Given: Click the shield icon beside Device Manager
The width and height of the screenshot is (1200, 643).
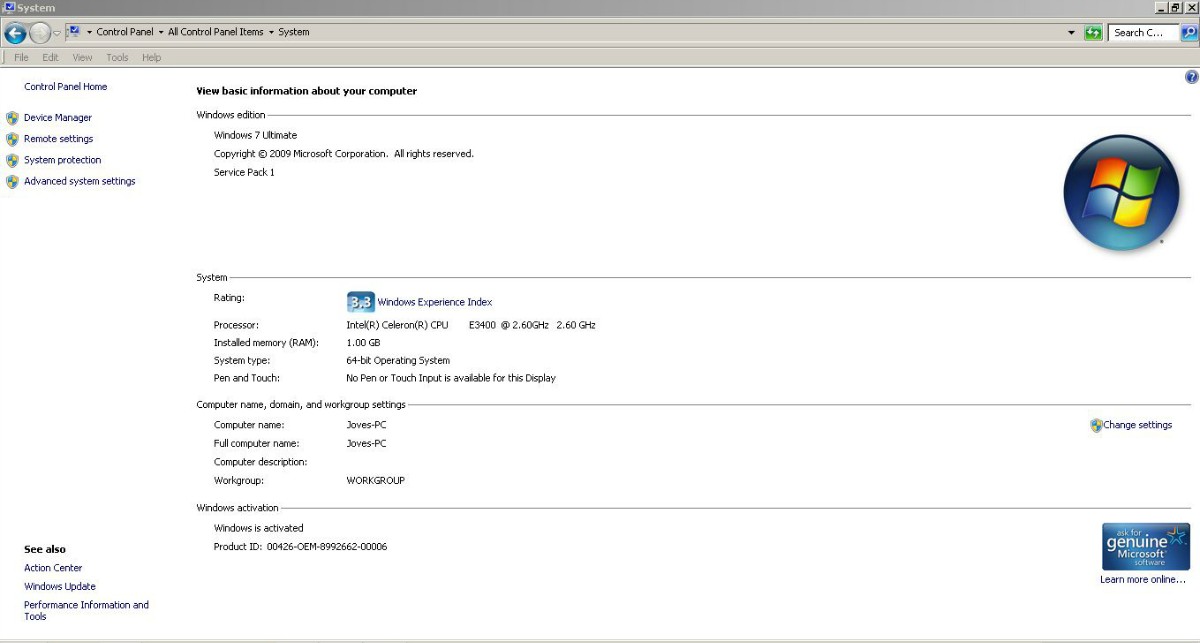Looking at the screenshot, I should (x=12, y=118).
